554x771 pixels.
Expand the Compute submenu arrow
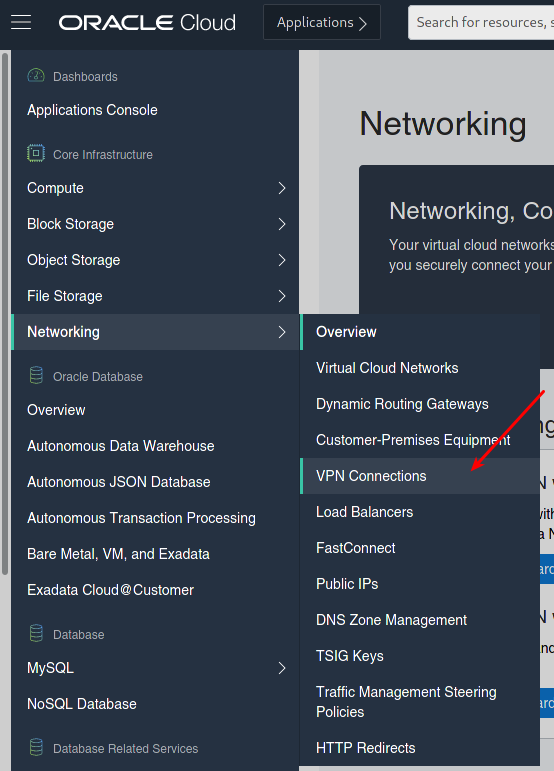282,188
